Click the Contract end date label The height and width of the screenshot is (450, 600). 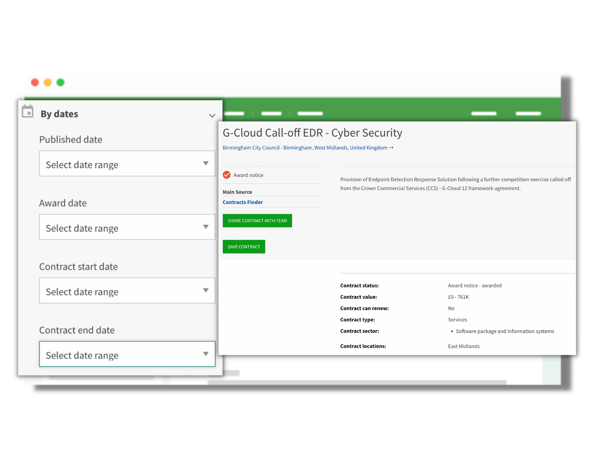coord(77,330)
